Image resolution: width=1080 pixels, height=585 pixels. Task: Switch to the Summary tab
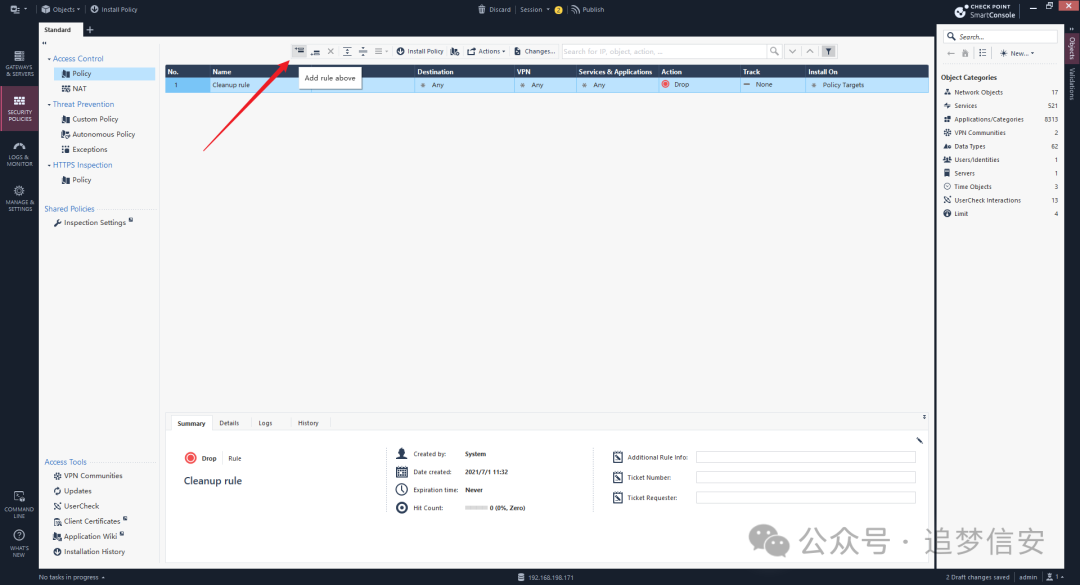pos(191,423)
